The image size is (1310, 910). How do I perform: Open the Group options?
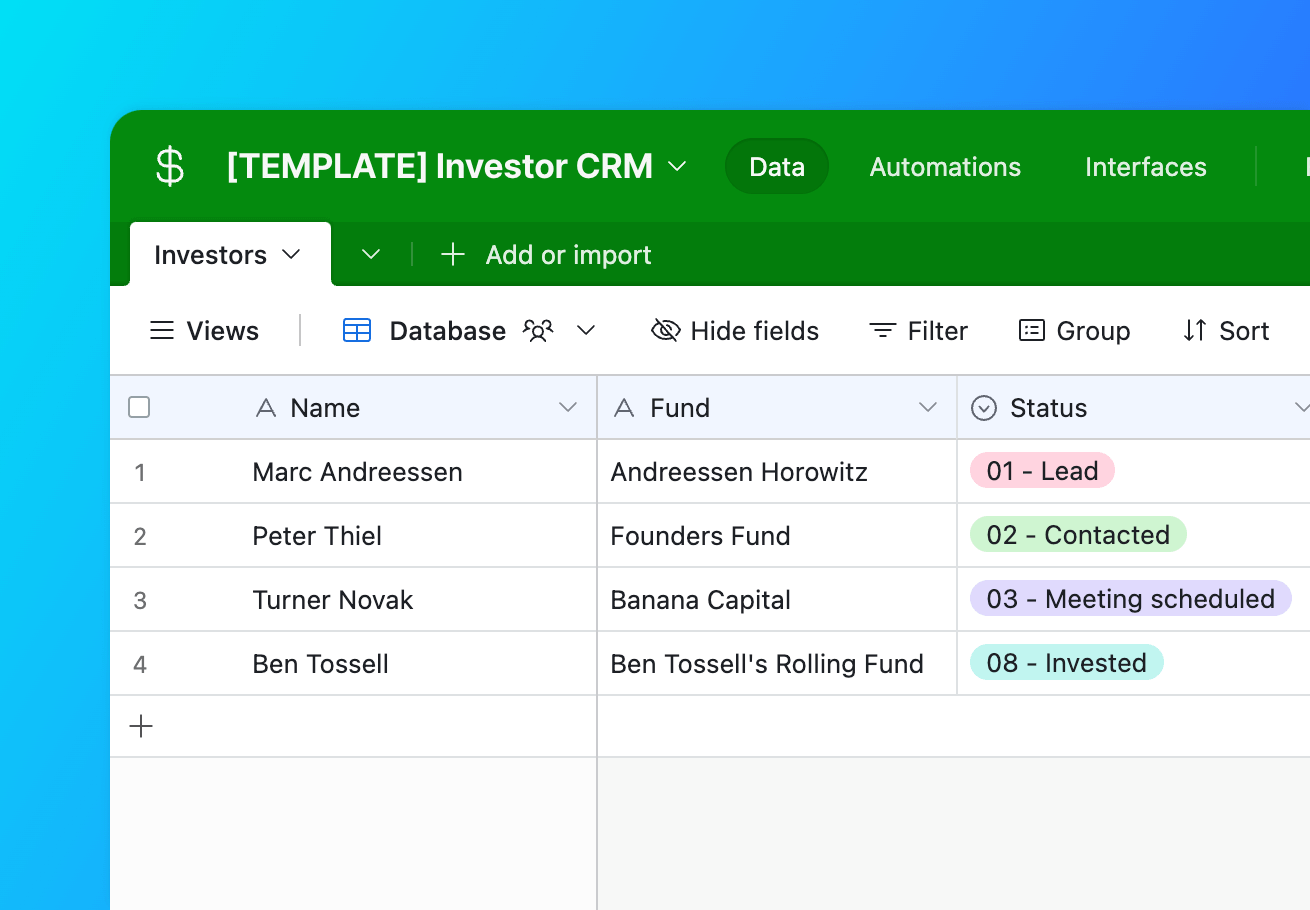click(1074, 331)
